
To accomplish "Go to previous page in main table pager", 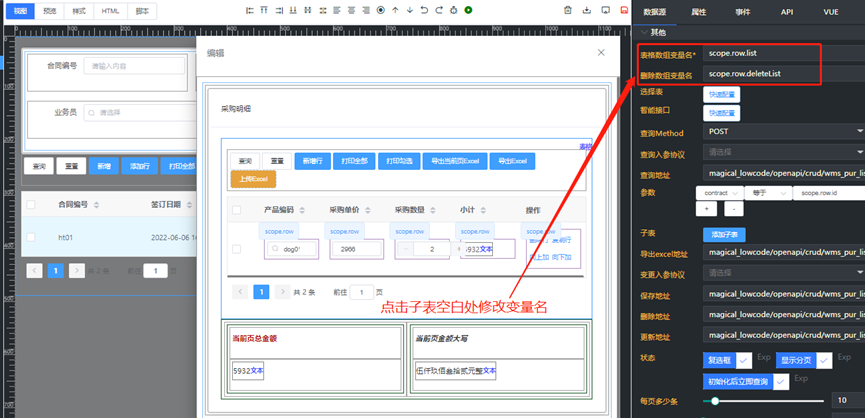I will click(34, 271).
